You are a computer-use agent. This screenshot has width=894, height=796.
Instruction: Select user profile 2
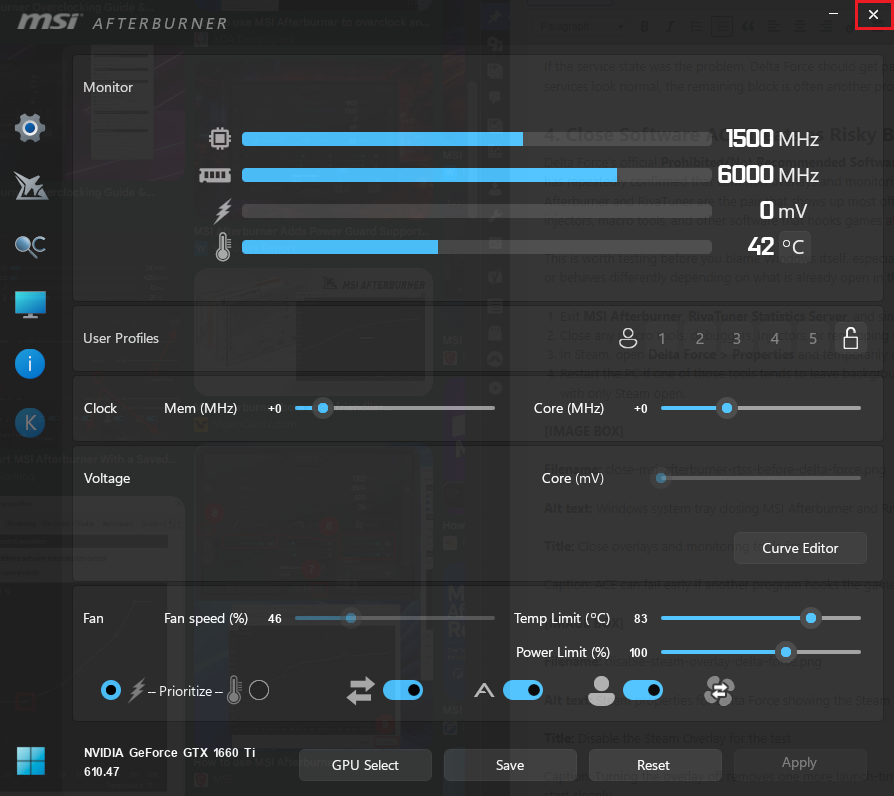[x=700, y=339]
